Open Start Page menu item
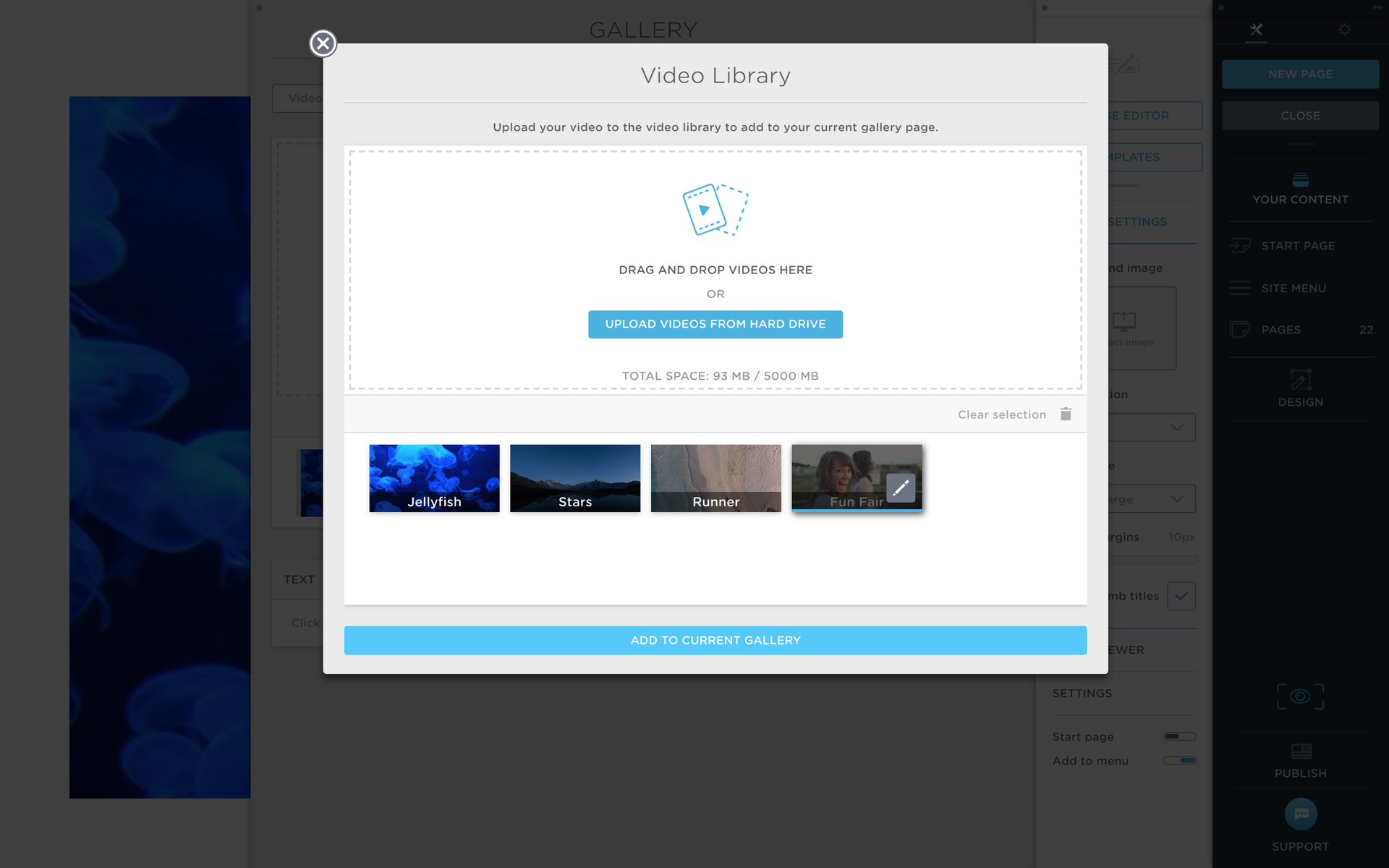 (1300, 246)
